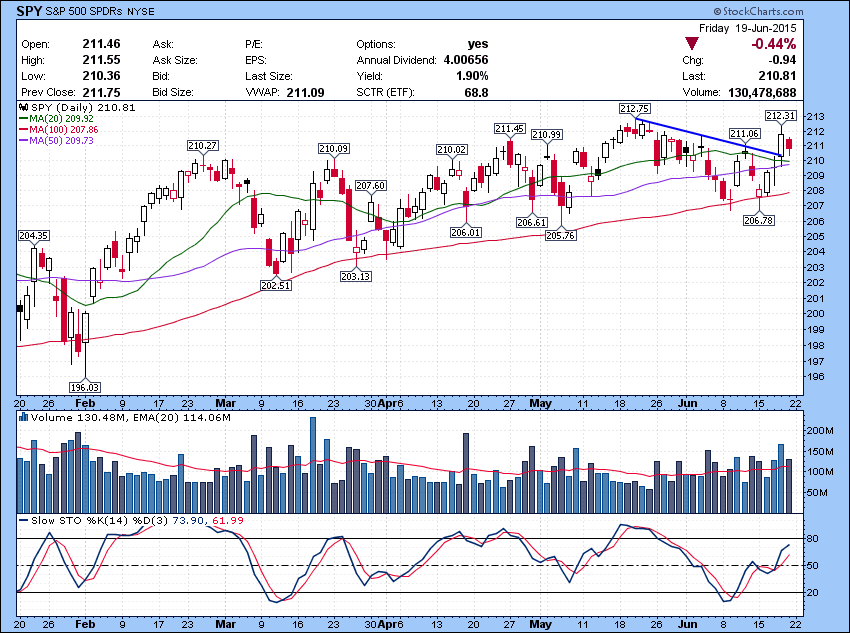Click the 211.06 price annotation

tap(744, 134)
